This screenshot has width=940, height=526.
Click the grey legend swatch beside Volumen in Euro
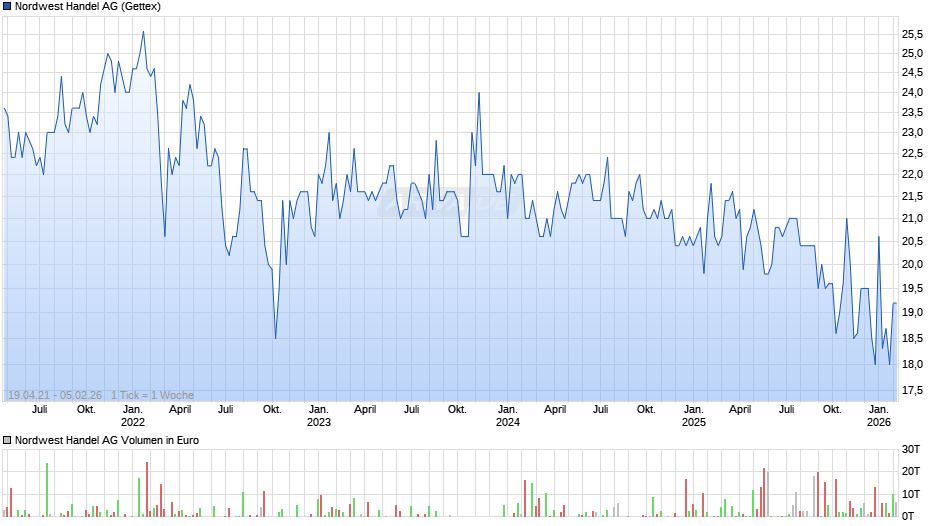(7, 440)
